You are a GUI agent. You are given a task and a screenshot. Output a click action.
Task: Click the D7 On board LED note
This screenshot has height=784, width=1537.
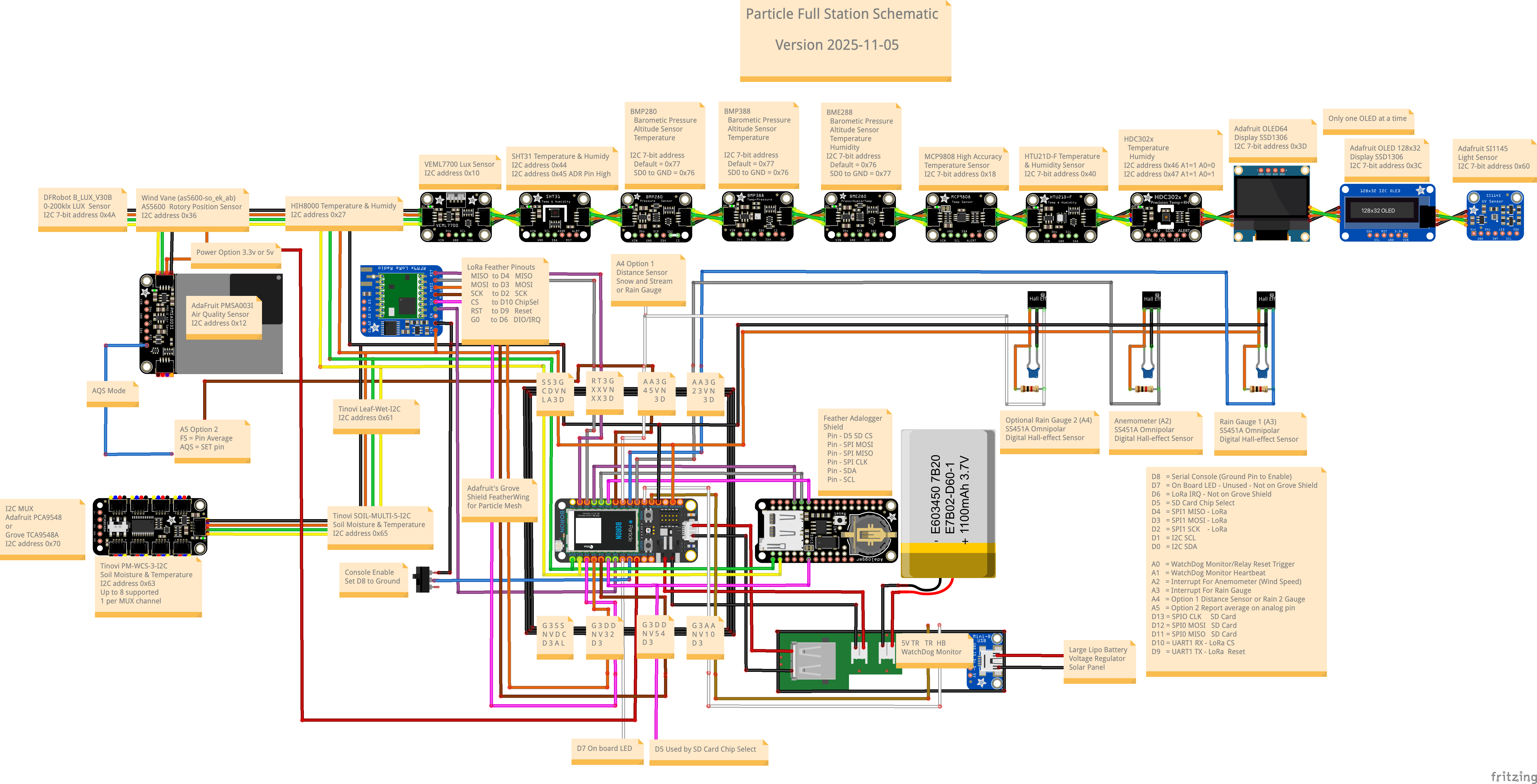click(604, 749)
